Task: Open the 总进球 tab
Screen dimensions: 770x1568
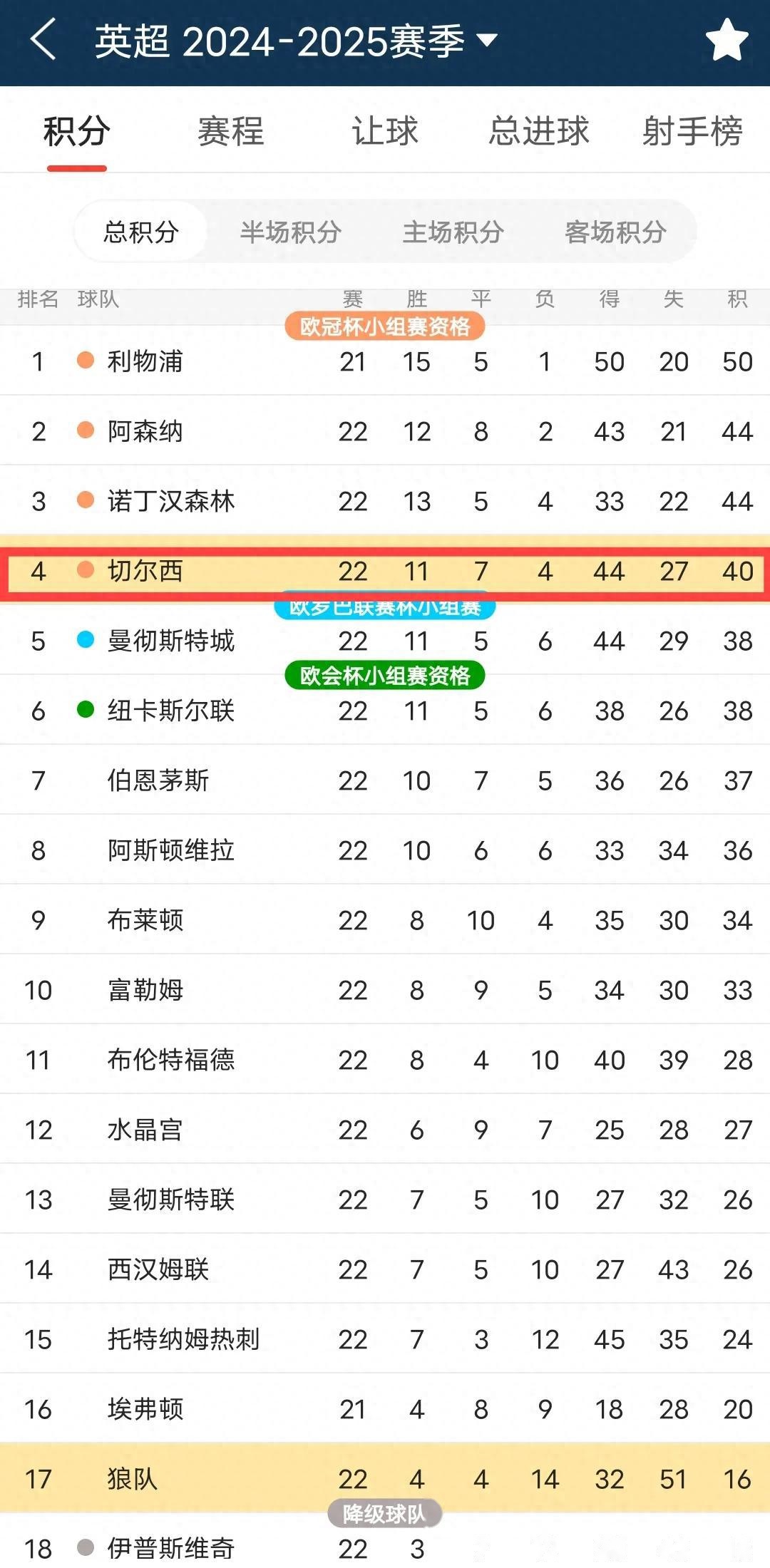Action: [x=539, y=132]
